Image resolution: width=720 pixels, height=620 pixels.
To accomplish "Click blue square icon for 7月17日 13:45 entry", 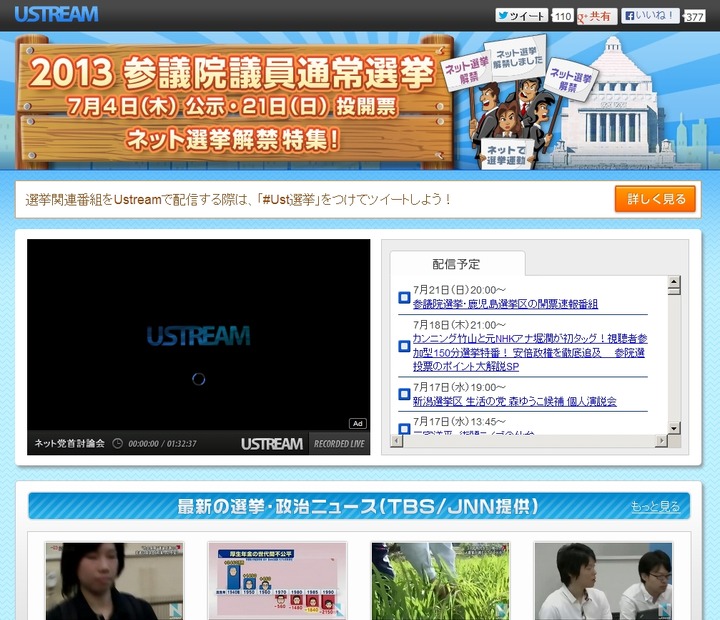I will pyautogui.click(x=404, y=428).
